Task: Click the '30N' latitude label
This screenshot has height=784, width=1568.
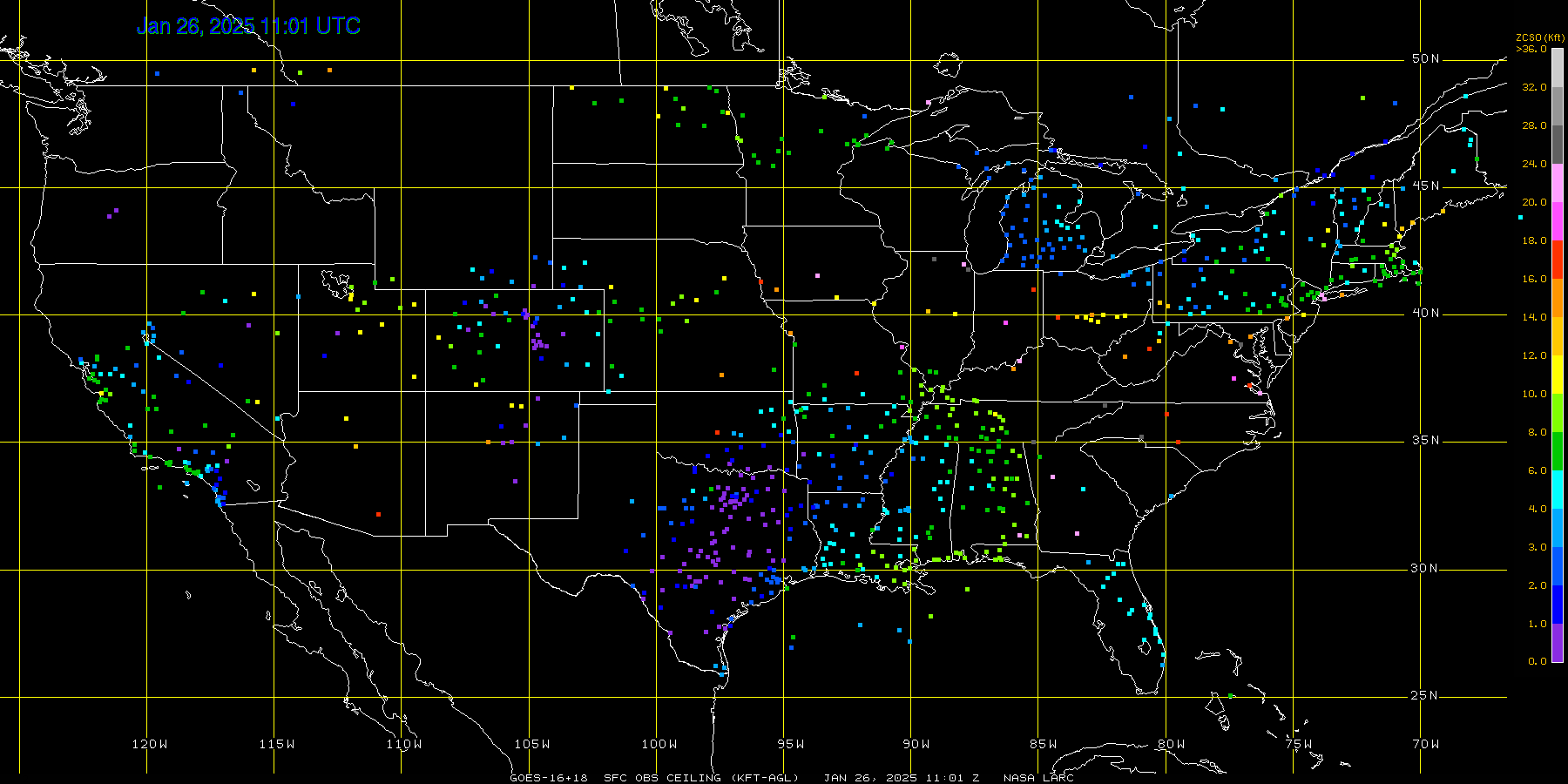Action: pyautogui.click(x=1426, y=569)
